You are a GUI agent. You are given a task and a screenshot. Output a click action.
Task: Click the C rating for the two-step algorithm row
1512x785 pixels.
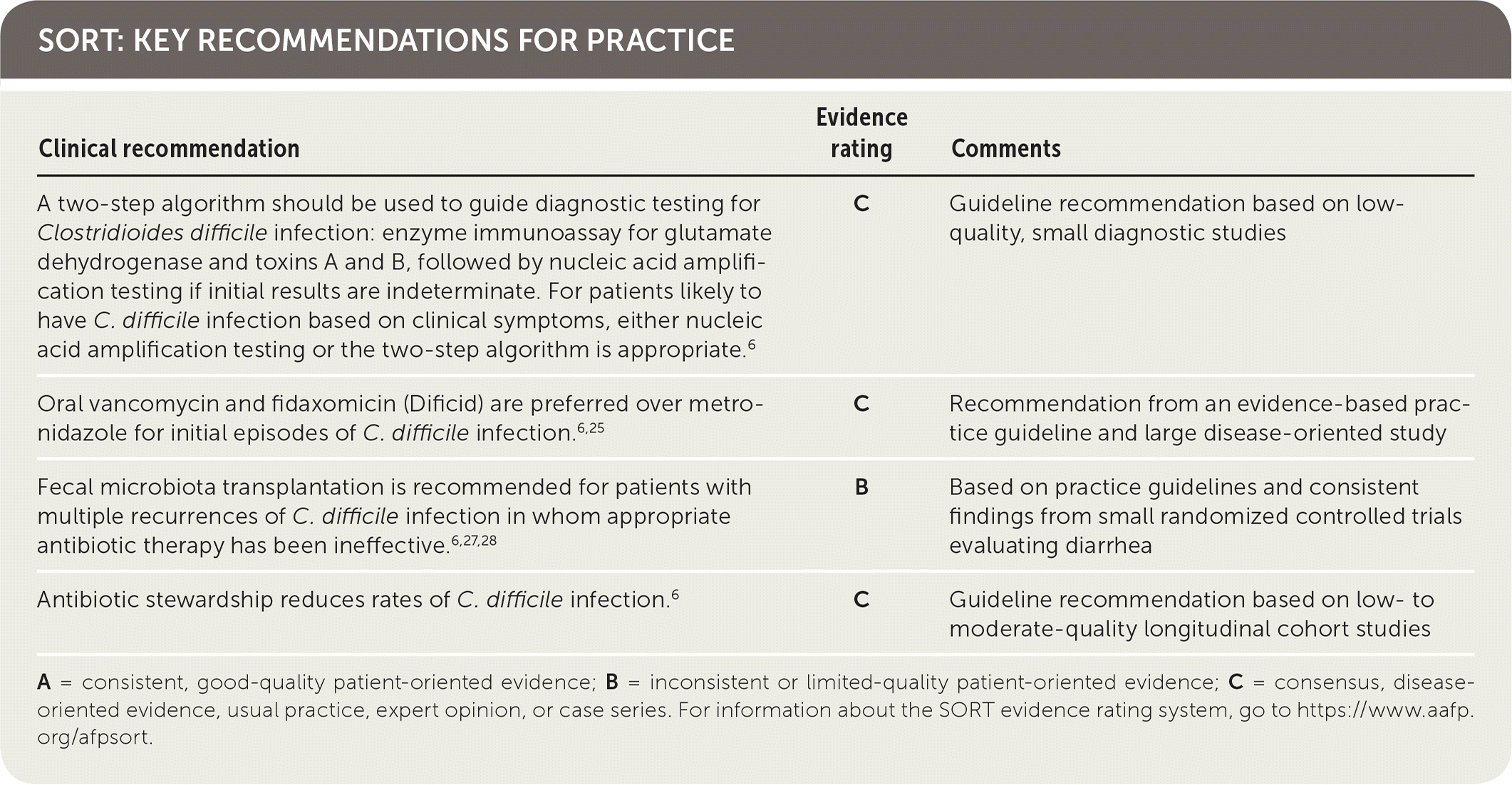pyautogui.click(x=861, y=204)
